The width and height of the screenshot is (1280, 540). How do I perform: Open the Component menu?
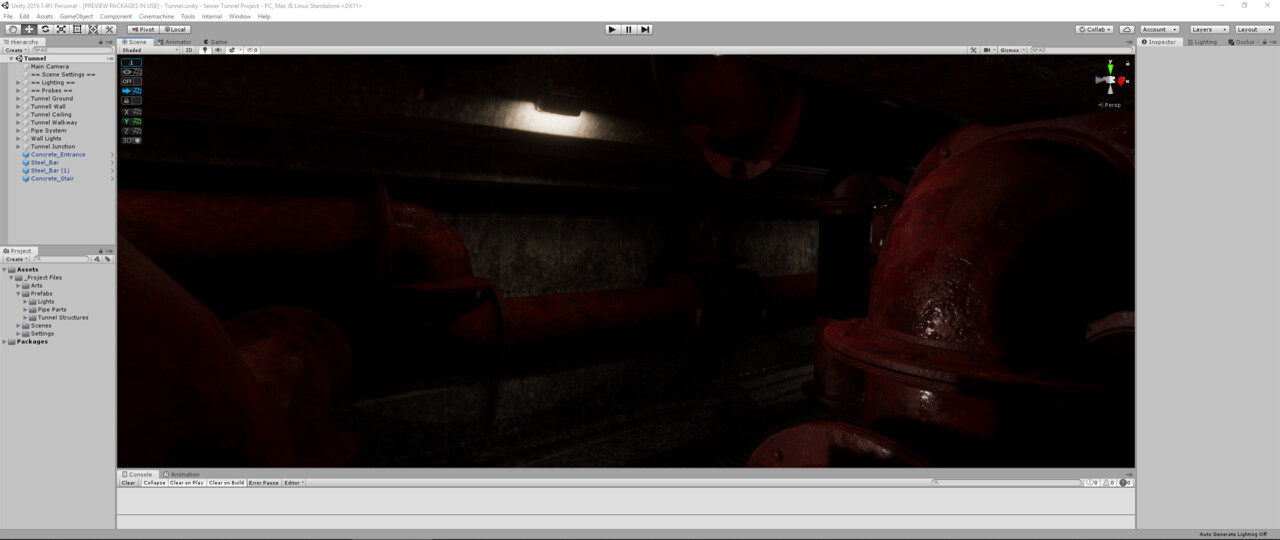point(116,16)
